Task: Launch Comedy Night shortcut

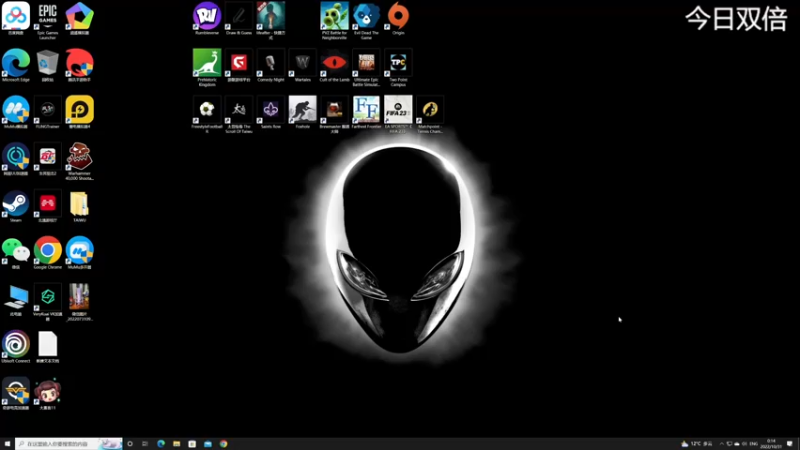Action: coord(271,65)
